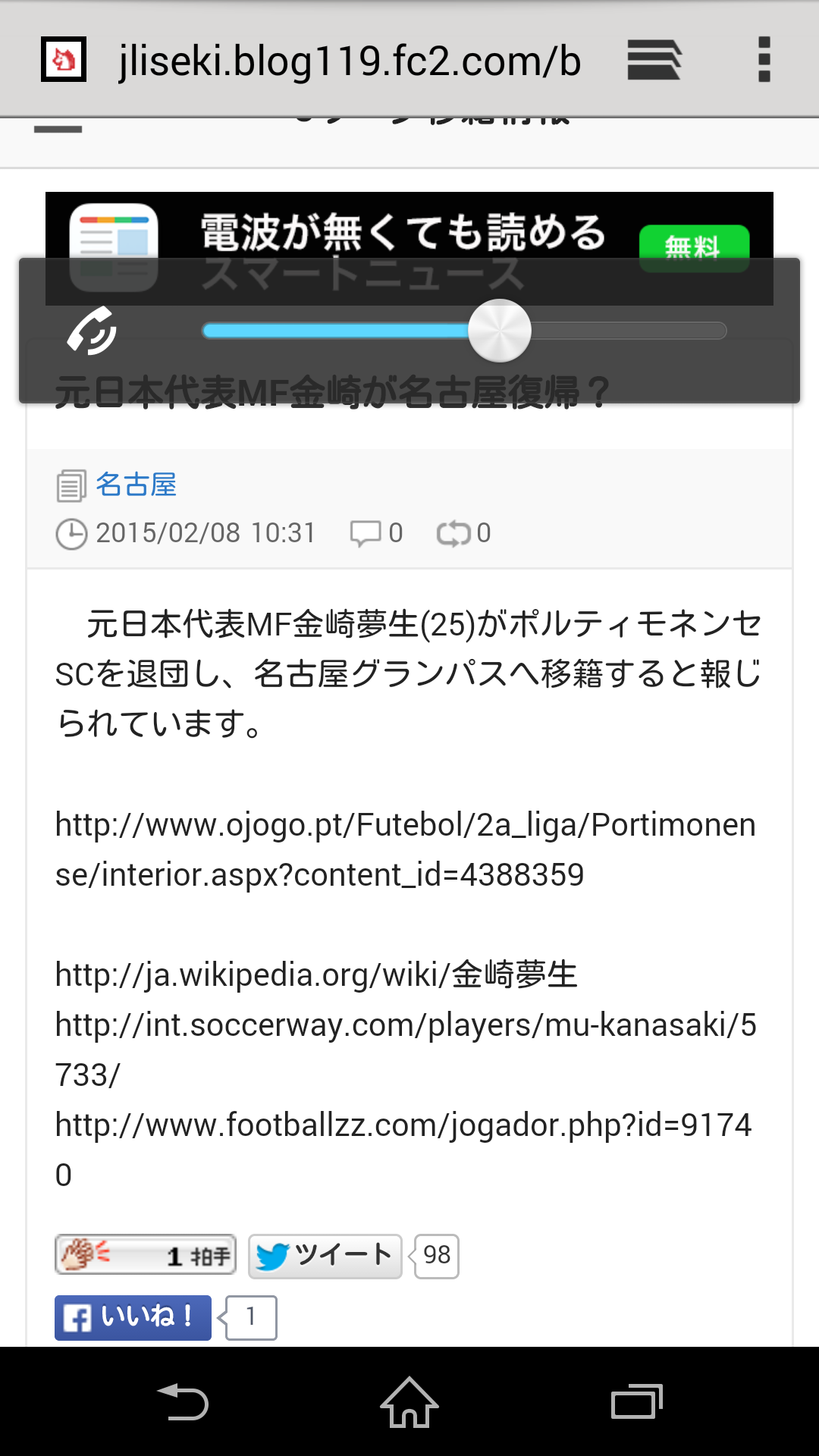
Task: Tap the category document icon beside 名古屋
Action: click(x=71, y=486)
